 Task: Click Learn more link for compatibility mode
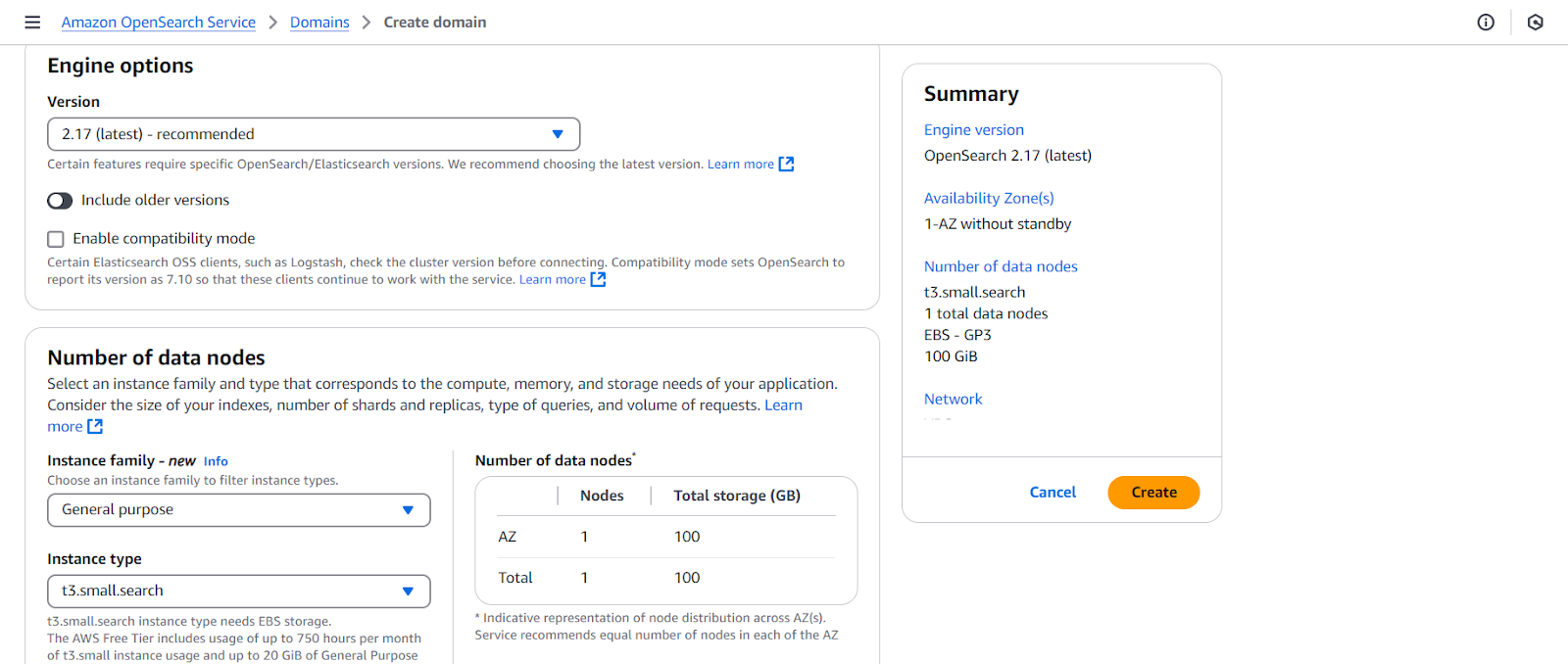(553, 280)
